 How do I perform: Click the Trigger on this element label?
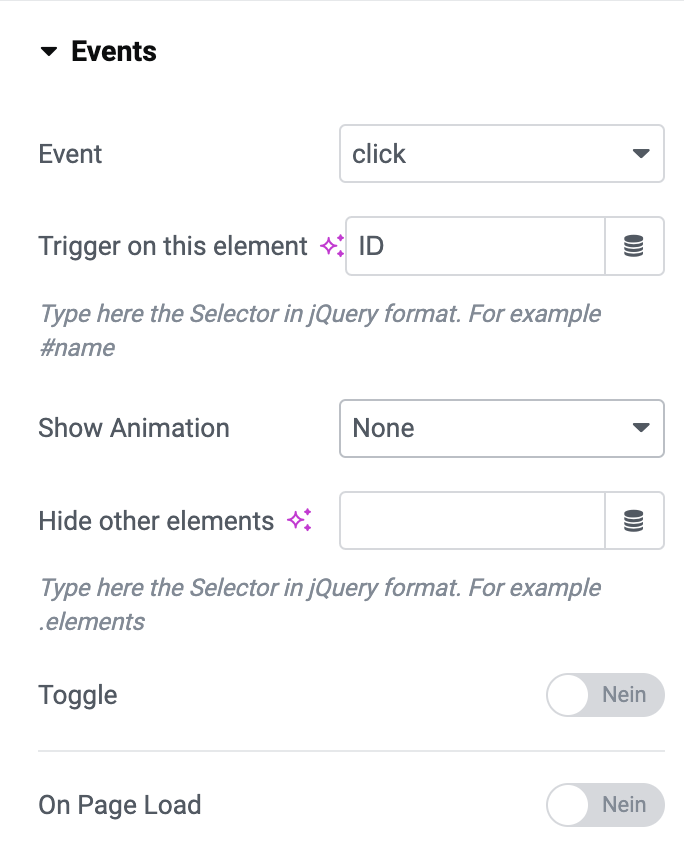(x=173, y=246)
